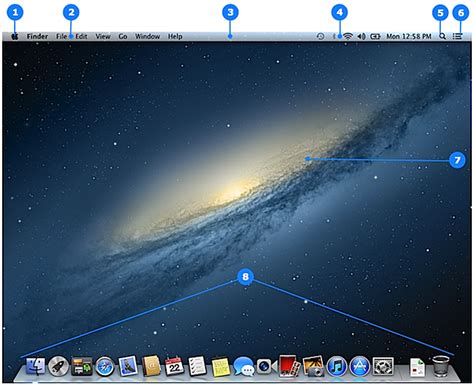Open the volume control in menu bar
The height and width of the screenshot is (387, 474).
pos(361,36)
